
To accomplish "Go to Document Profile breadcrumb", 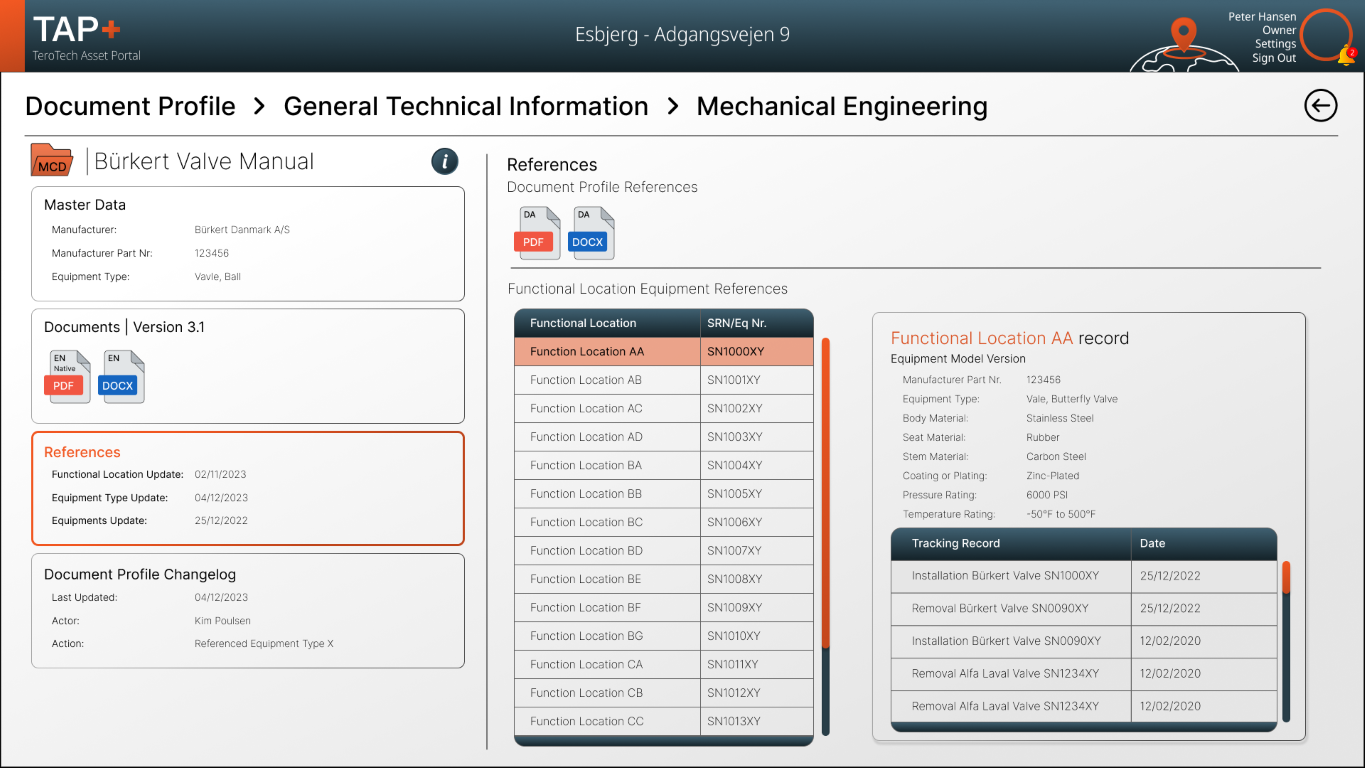I will (130, 106).
